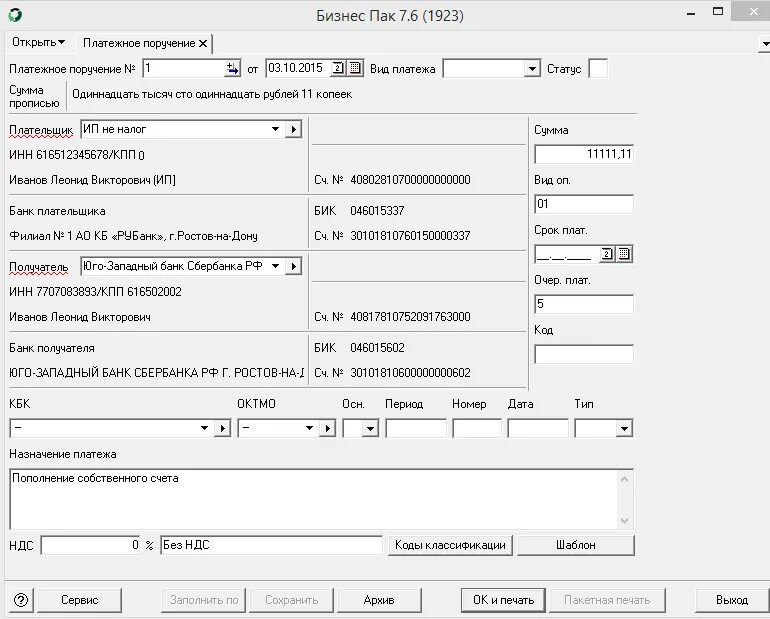Click the disabled Сохранить button
This screenshot has height=619, width=770.
click(x=292, y=600)
